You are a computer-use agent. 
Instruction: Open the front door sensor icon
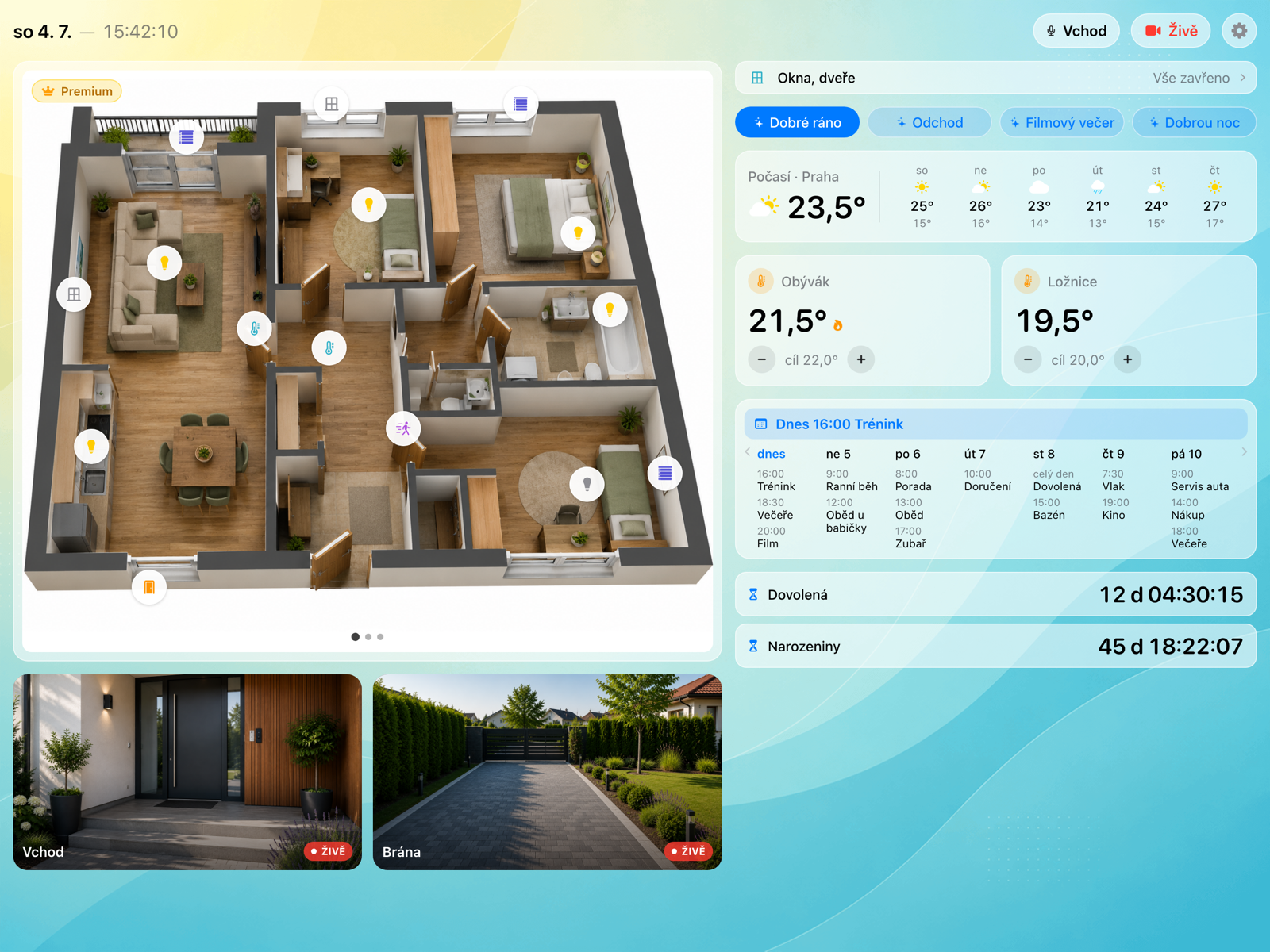click(148, 587)
